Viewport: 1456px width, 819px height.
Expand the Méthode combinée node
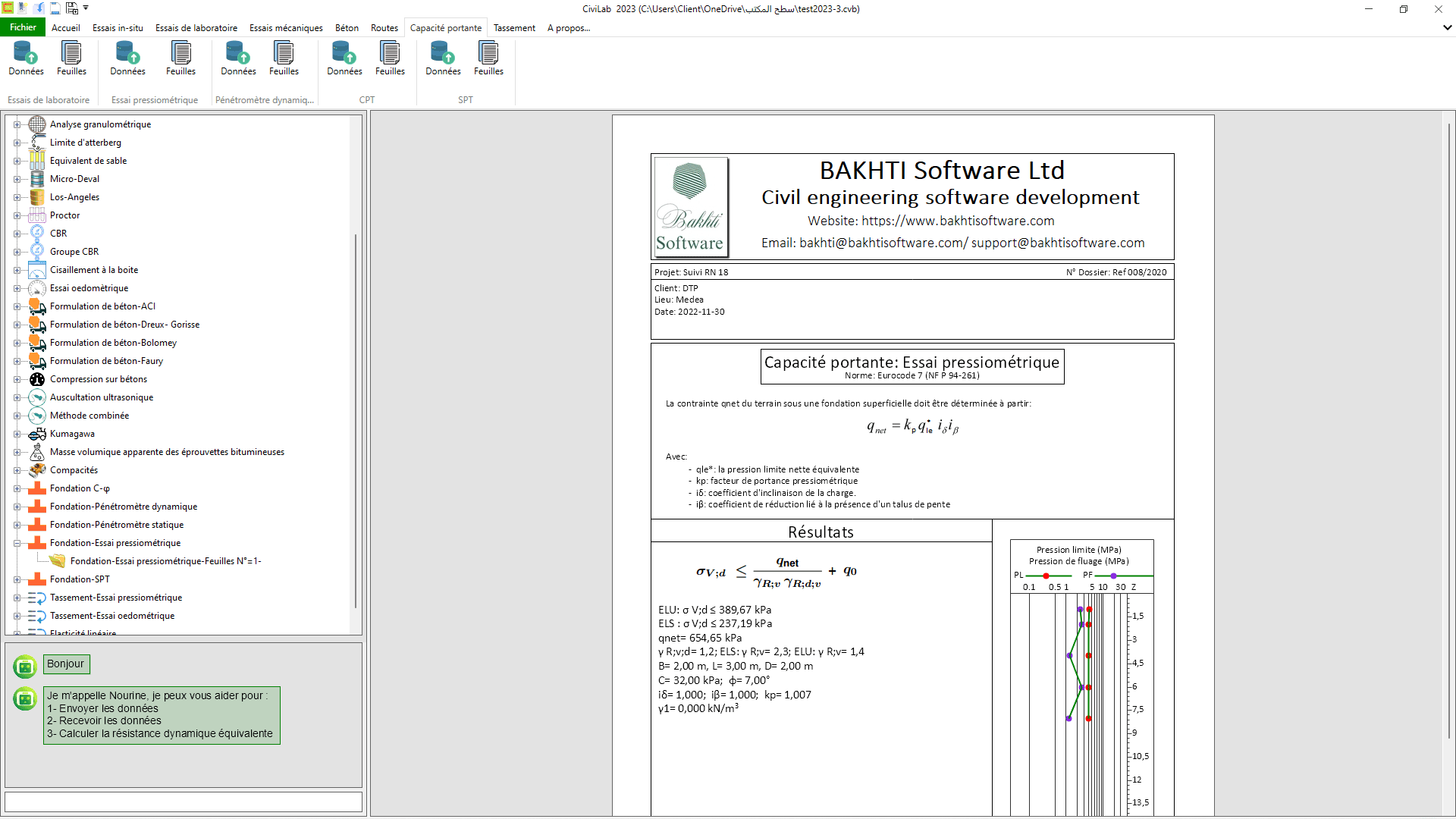tap(17, 416)
